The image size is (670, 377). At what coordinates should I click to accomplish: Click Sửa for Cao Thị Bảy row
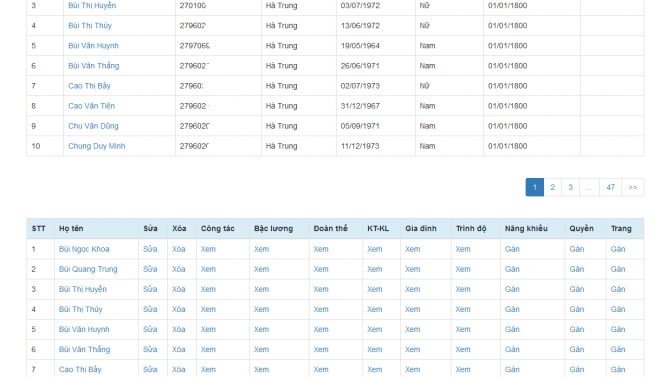150,370
